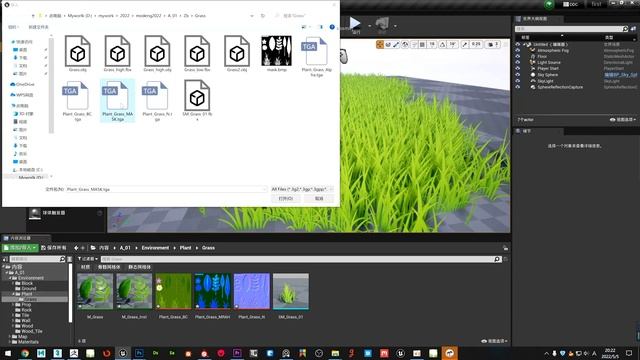The height and width of the screenshot is (360, 640).
Task: Click the Launch icon in Unreal toolbar
Action: (382, 24)
